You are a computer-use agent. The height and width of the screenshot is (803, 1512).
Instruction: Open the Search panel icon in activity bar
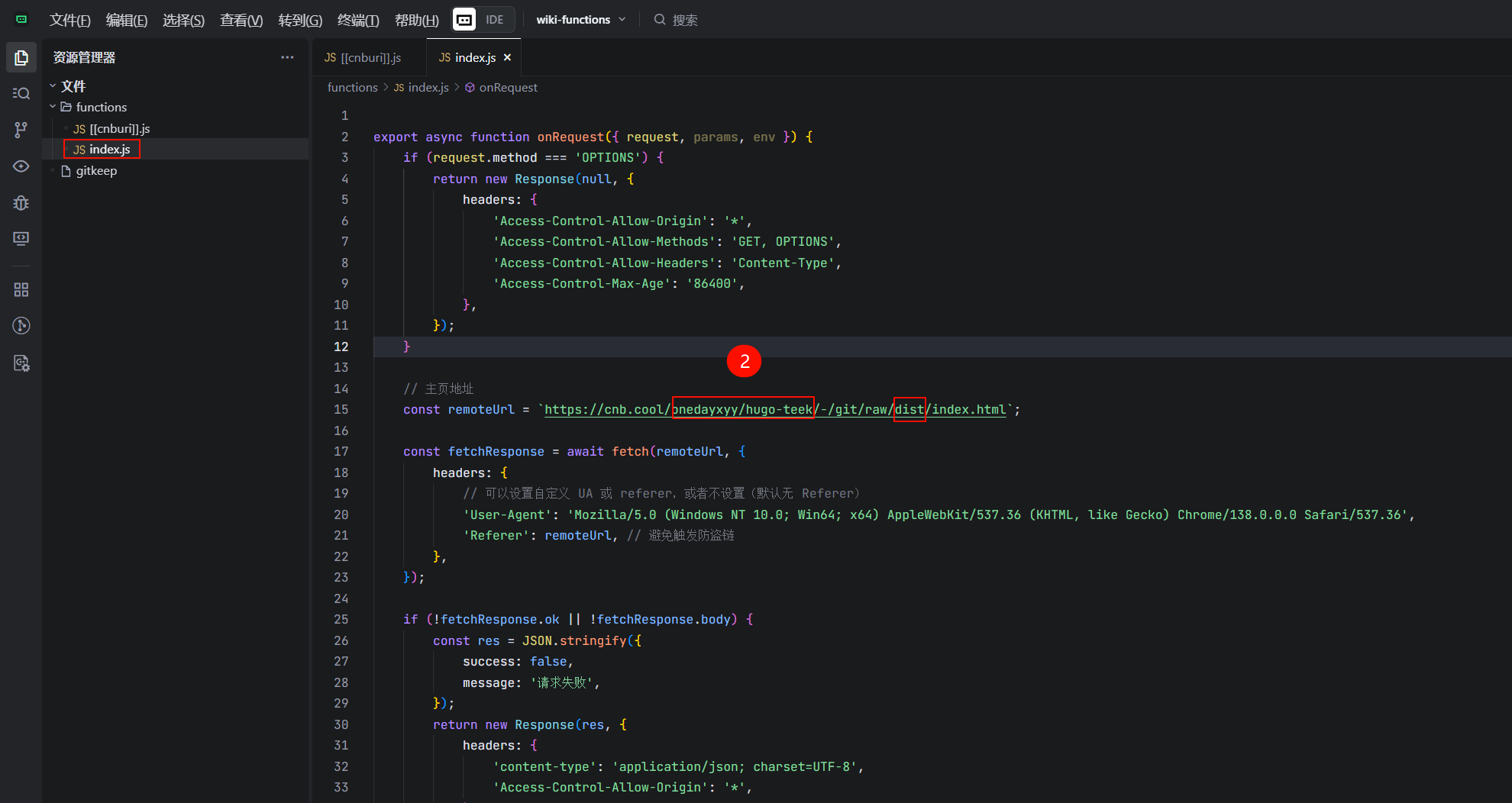tap(21, 93)
